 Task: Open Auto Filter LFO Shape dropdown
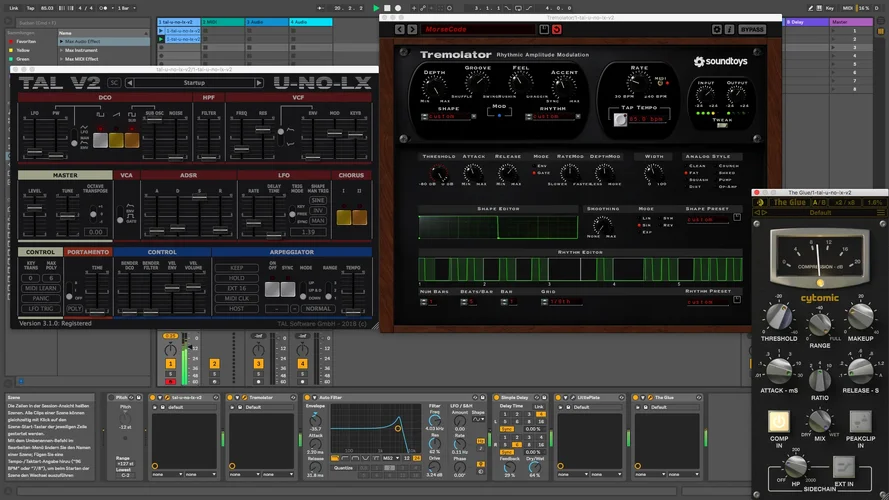pyautogui.click(x=479, y=419)
